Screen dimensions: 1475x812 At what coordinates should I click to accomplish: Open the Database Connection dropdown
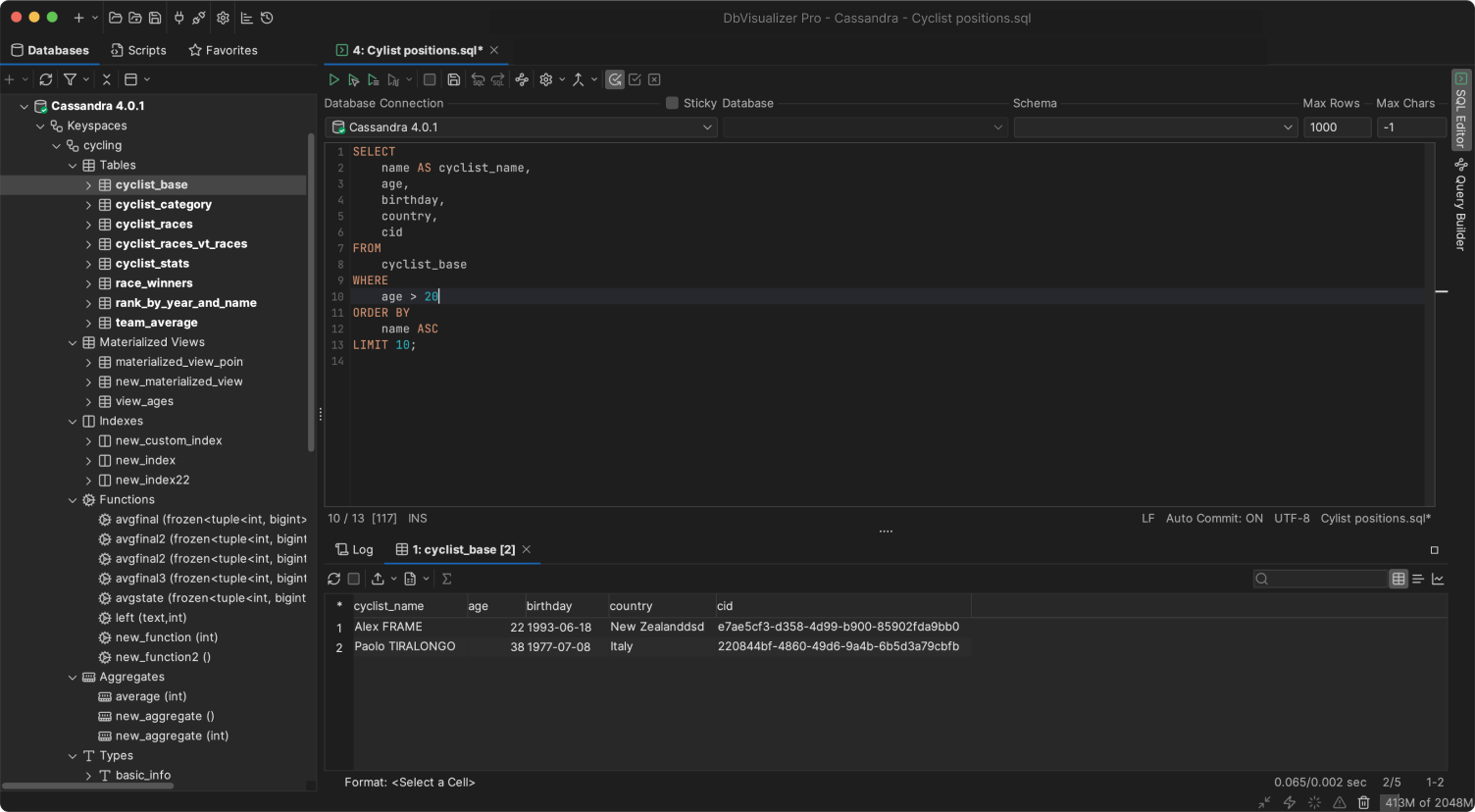point(521,127)
